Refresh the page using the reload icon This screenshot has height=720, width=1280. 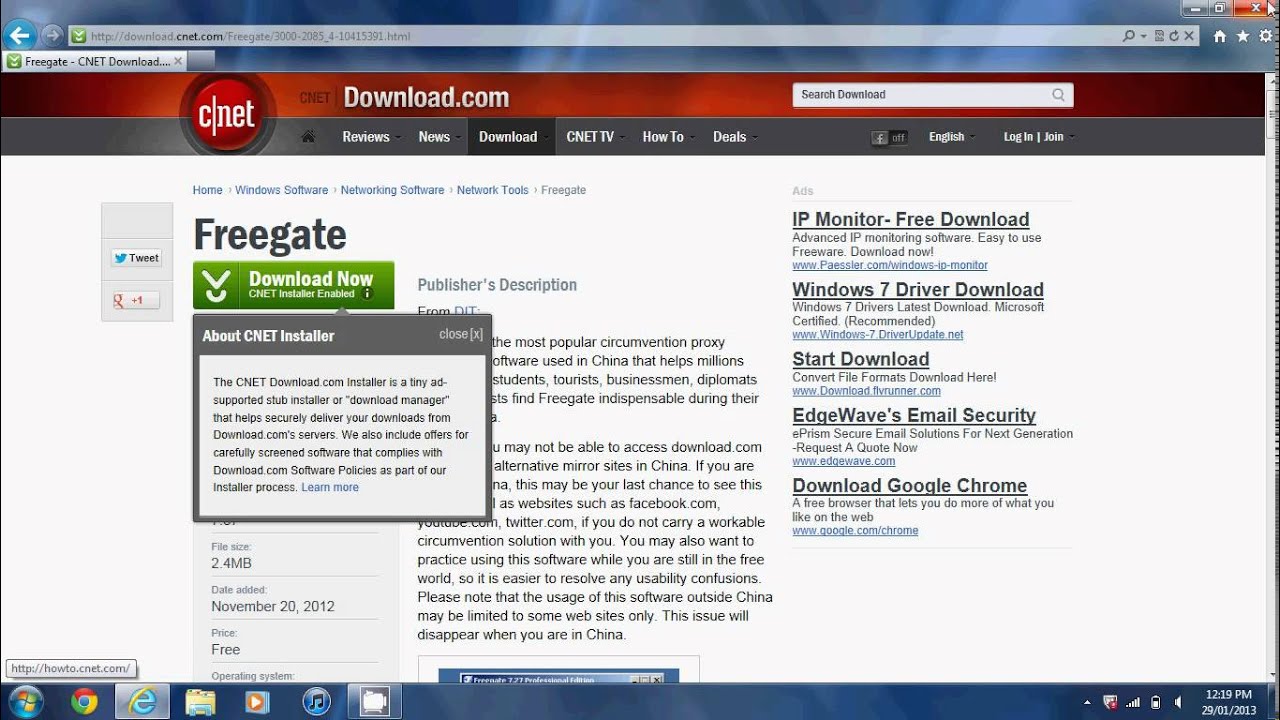click(x=1174, y=36)
